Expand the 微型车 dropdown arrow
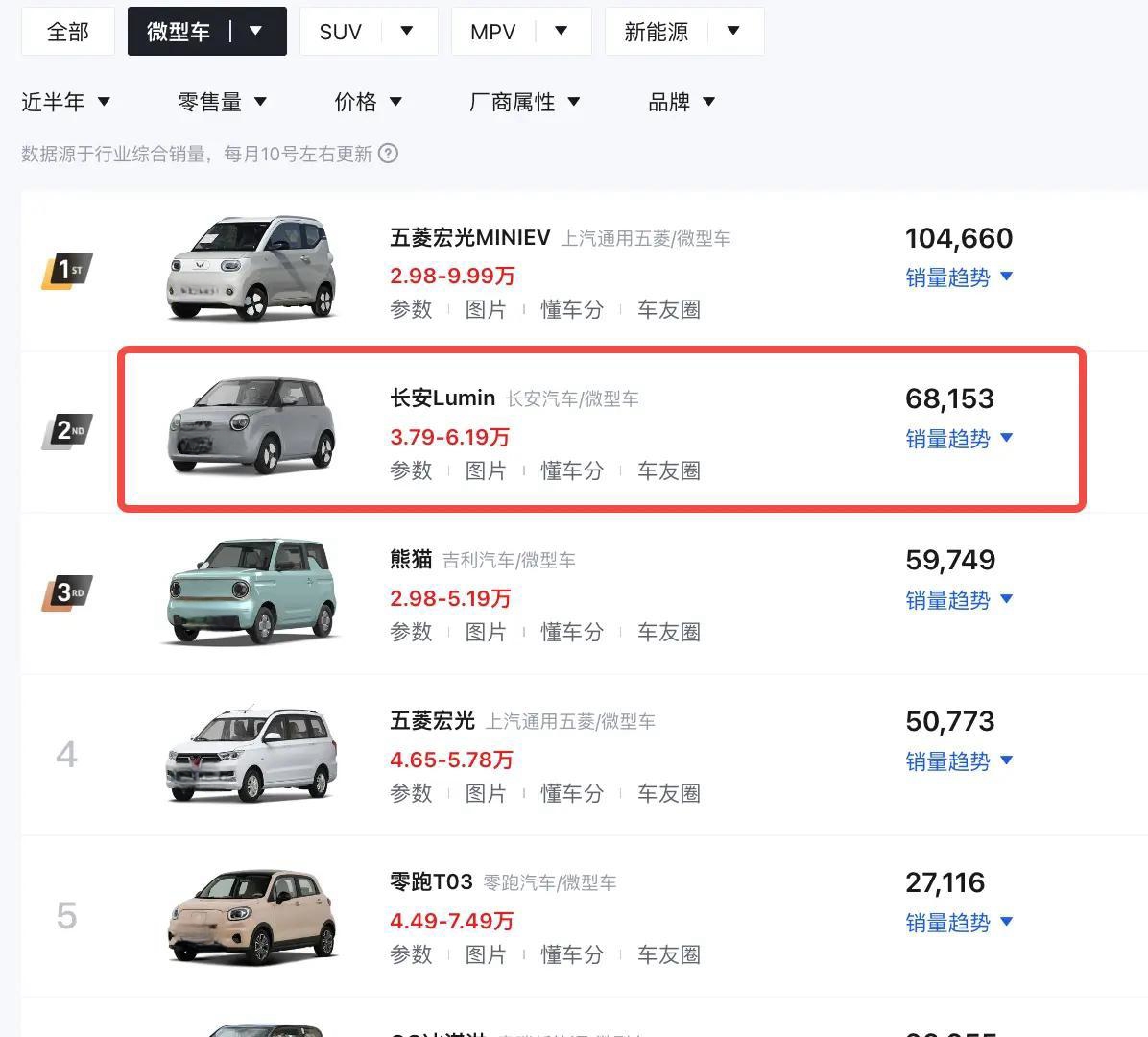The image size is (1148, 1037). pyautogui.click(x=255, y=31)
